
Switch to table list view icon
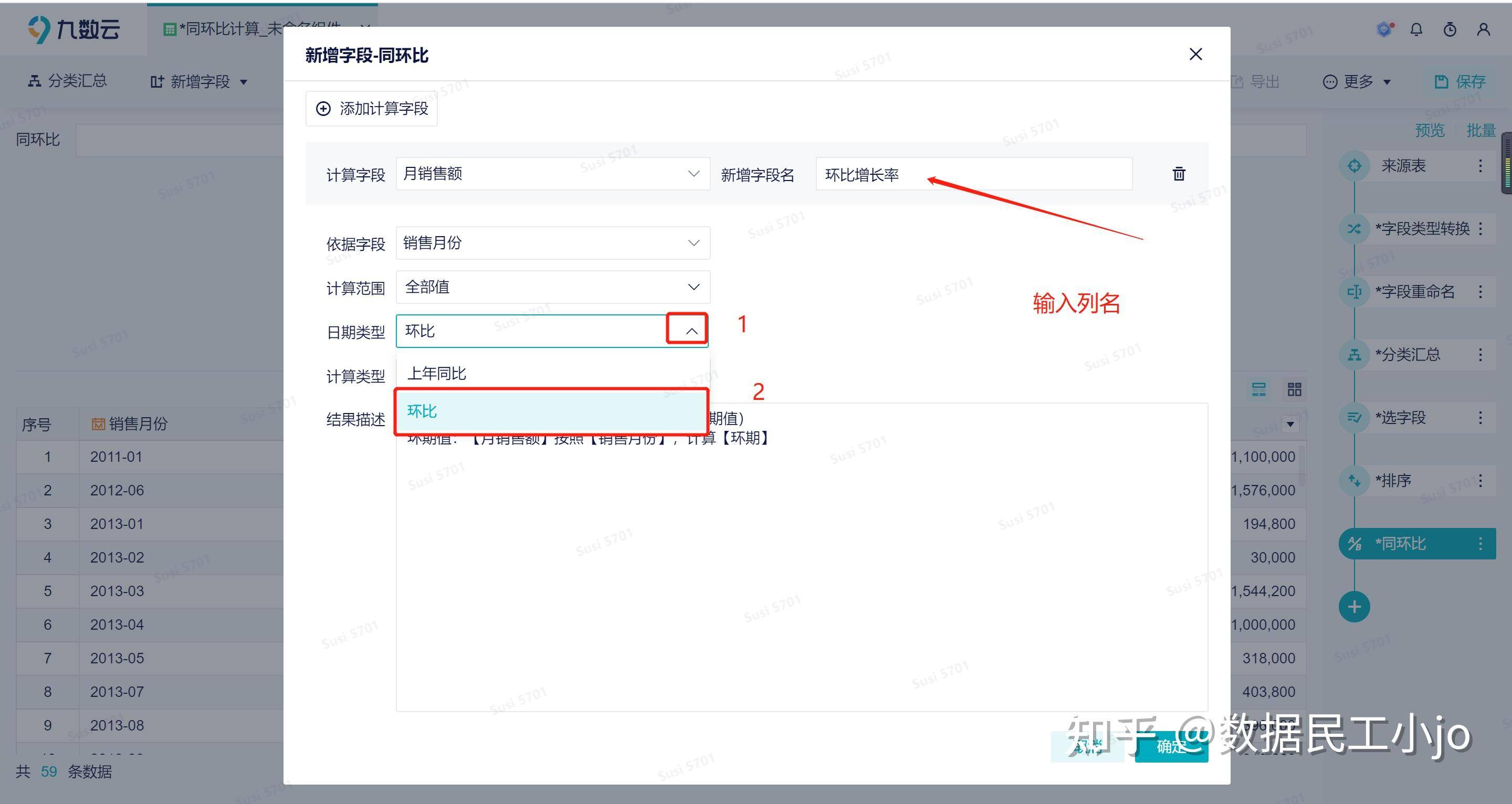pos(1259,389)
